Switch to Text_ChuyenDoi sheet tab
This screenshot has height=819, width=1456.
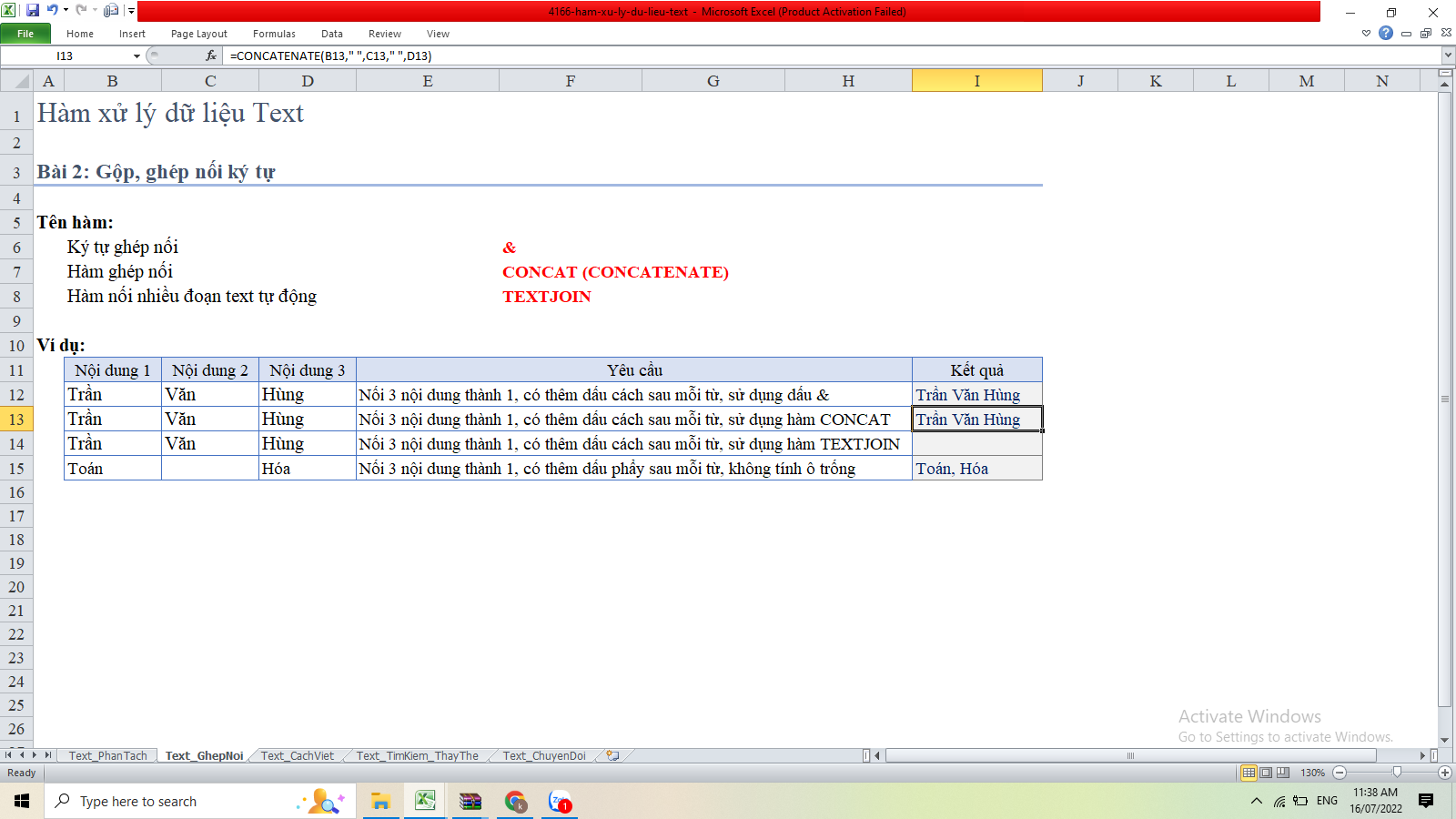point(544,755)
